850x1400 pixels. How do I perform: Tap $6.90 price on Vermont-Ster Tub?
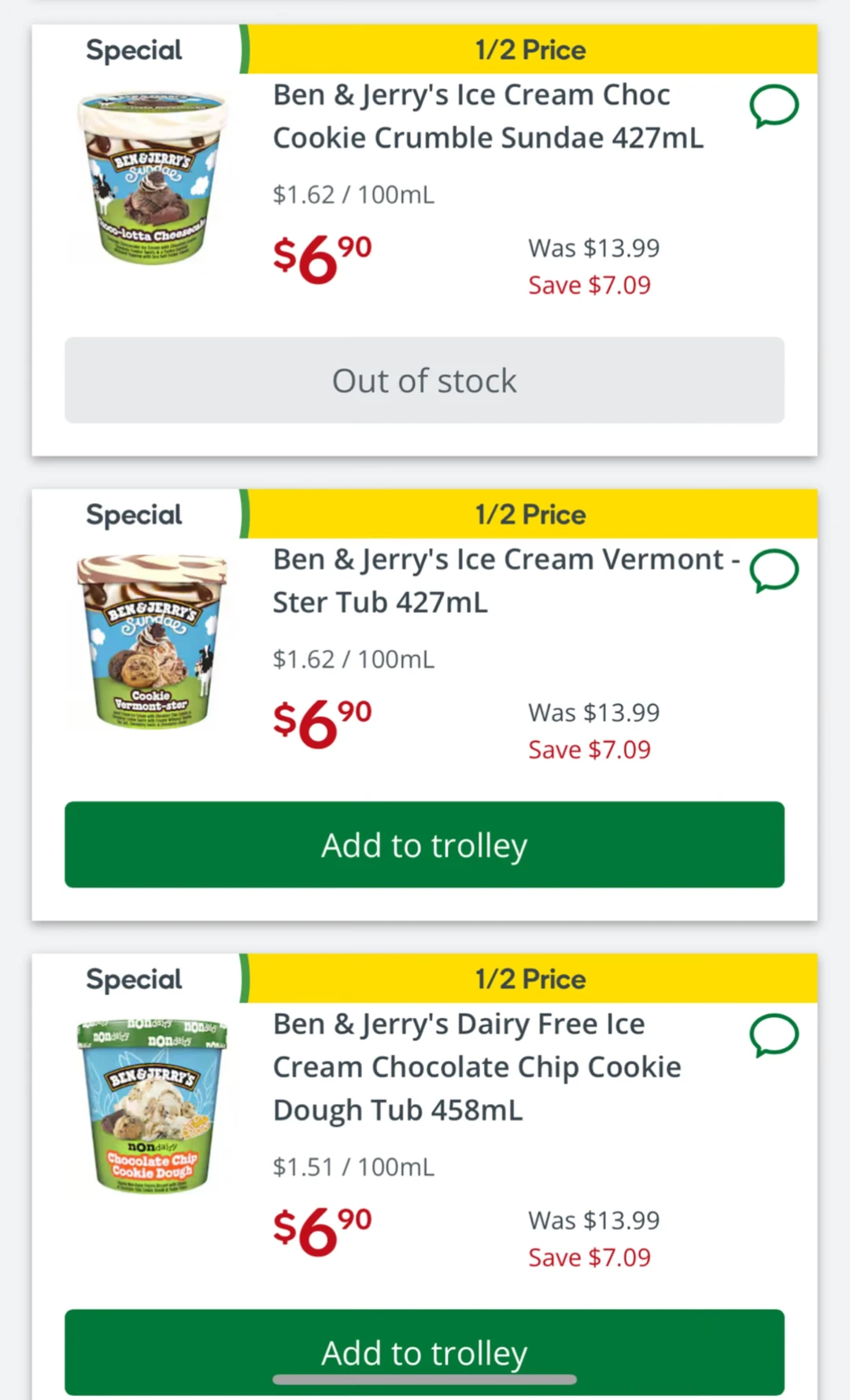tap(322, 723)
